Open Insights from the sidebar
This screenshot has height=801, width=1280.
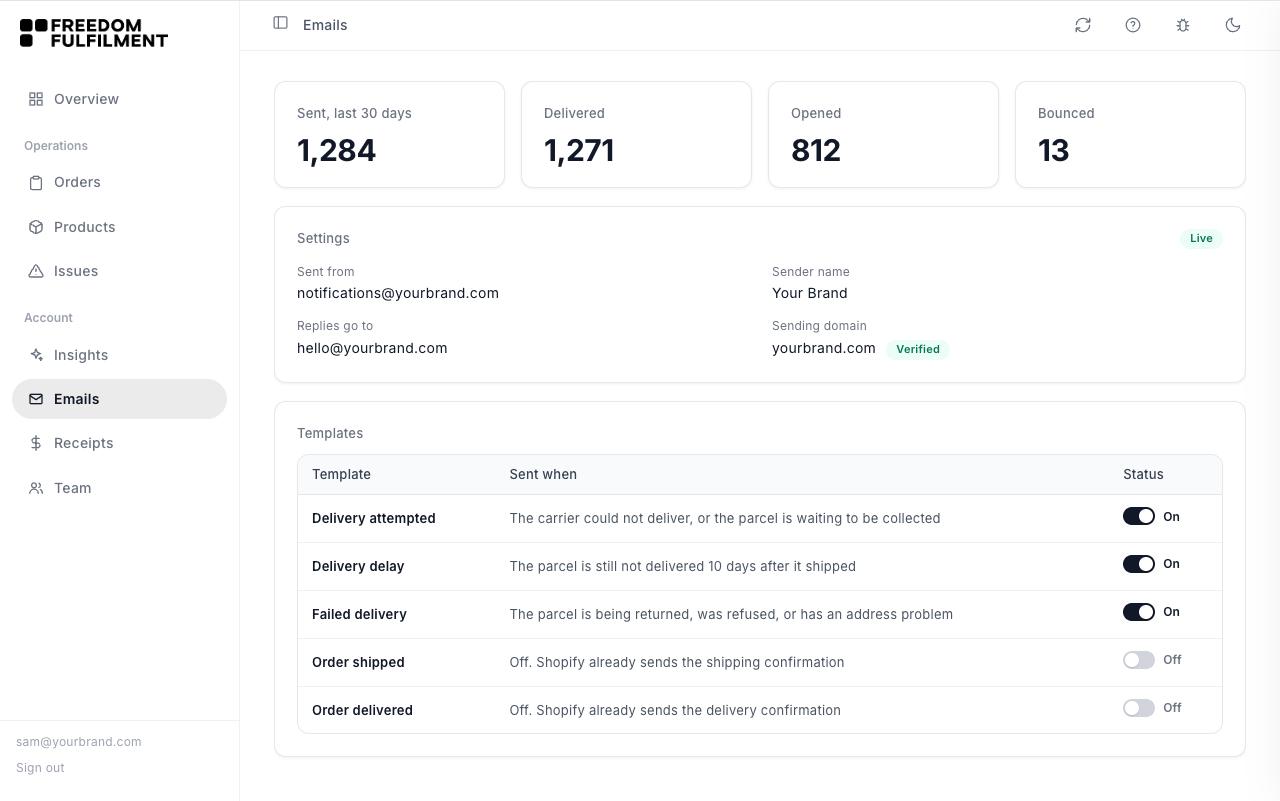point(119,355)
